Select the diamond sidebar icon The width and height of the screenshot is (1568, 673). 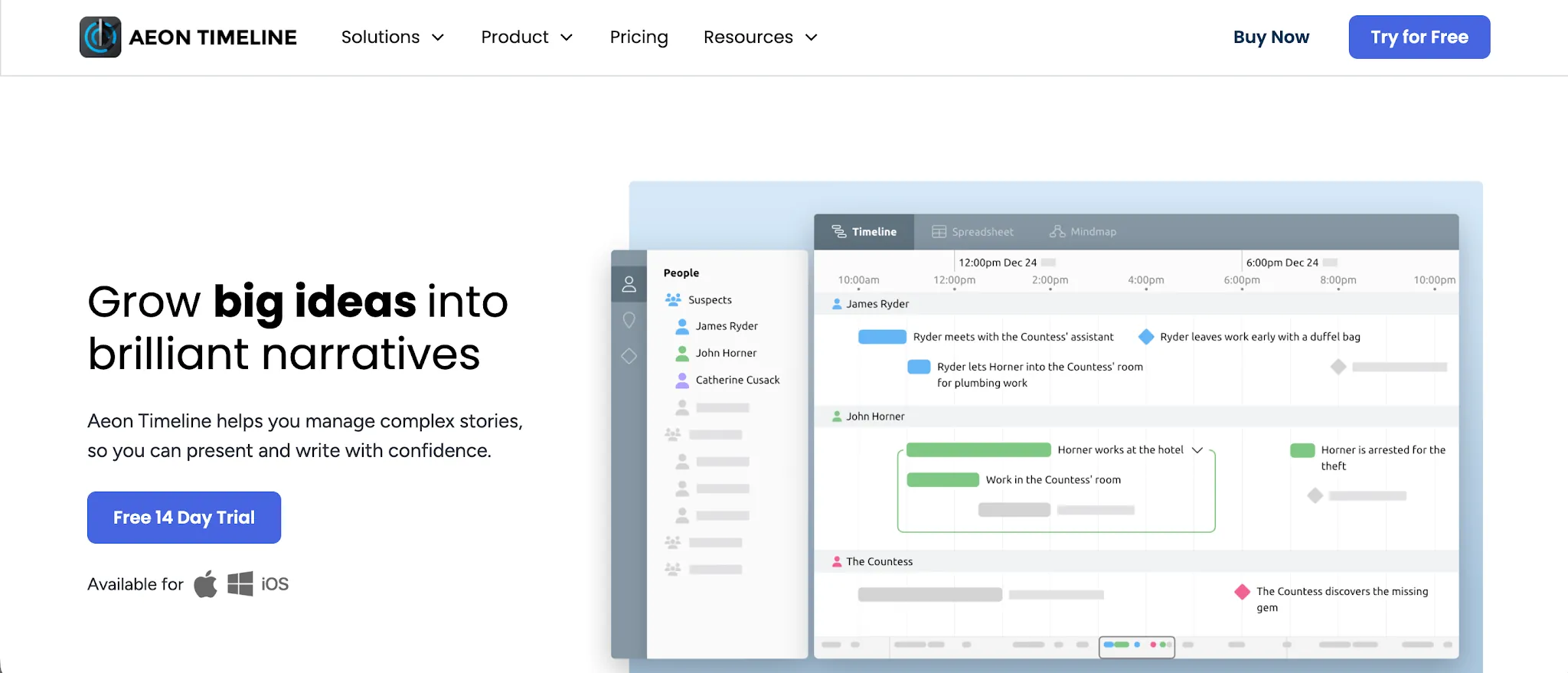pyautogui.click(x=629, y=356)
